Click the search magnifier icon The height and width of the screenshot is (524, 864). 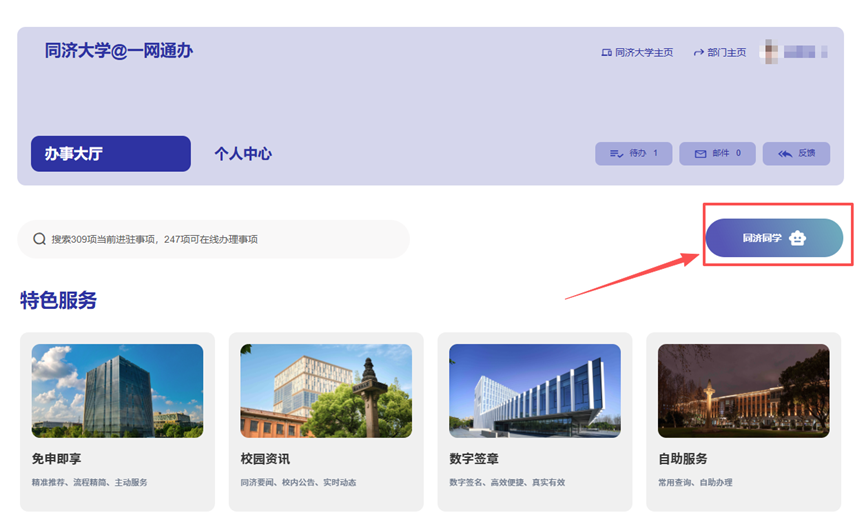tap(40, 239)
